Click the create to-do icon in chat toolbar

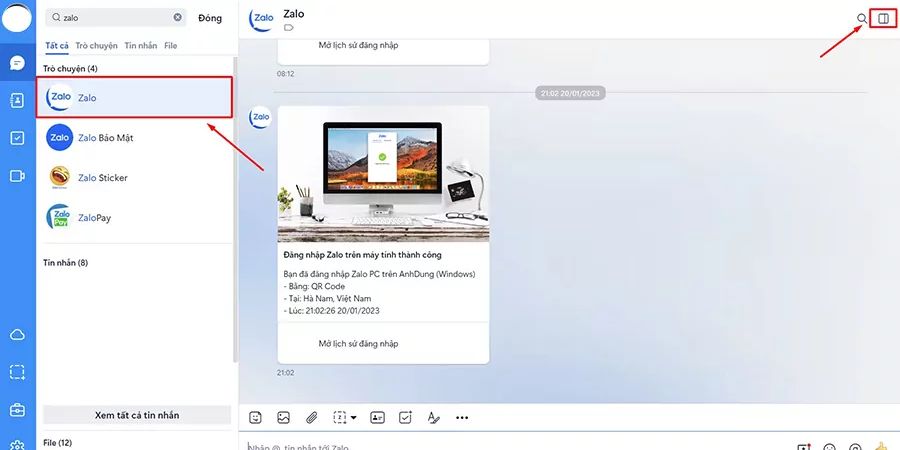click(405, 418)
